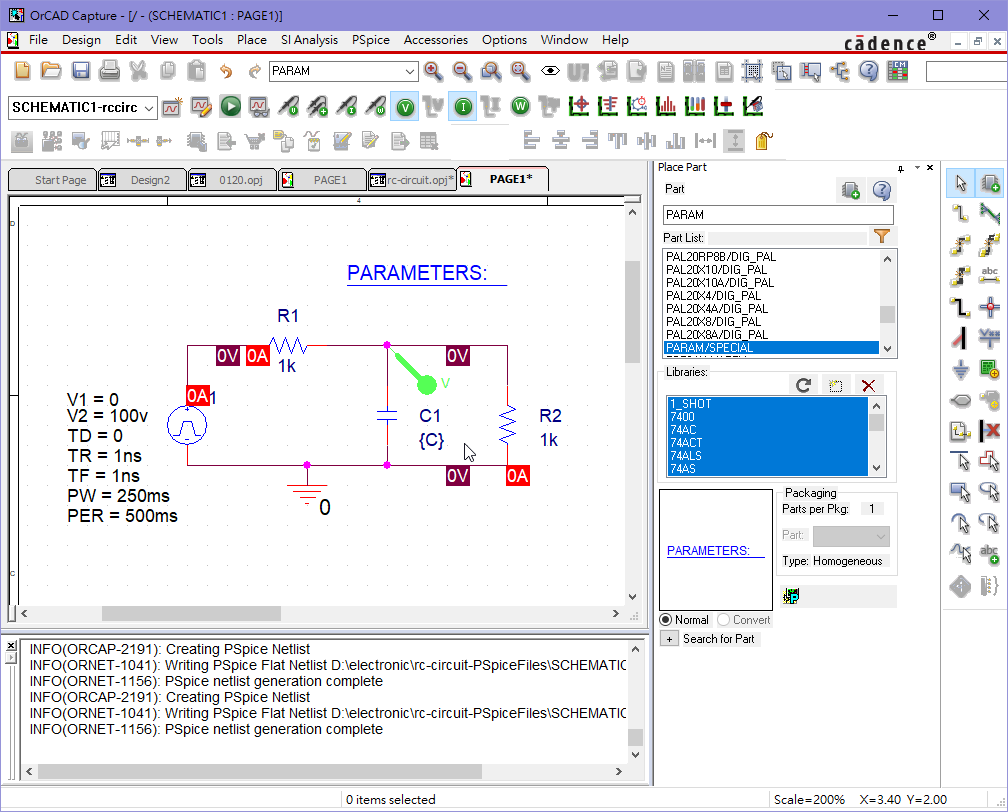This screenshot has width=1008, height=812.
Task: Toggle bias current display (I button)
Action: point(463,107)
